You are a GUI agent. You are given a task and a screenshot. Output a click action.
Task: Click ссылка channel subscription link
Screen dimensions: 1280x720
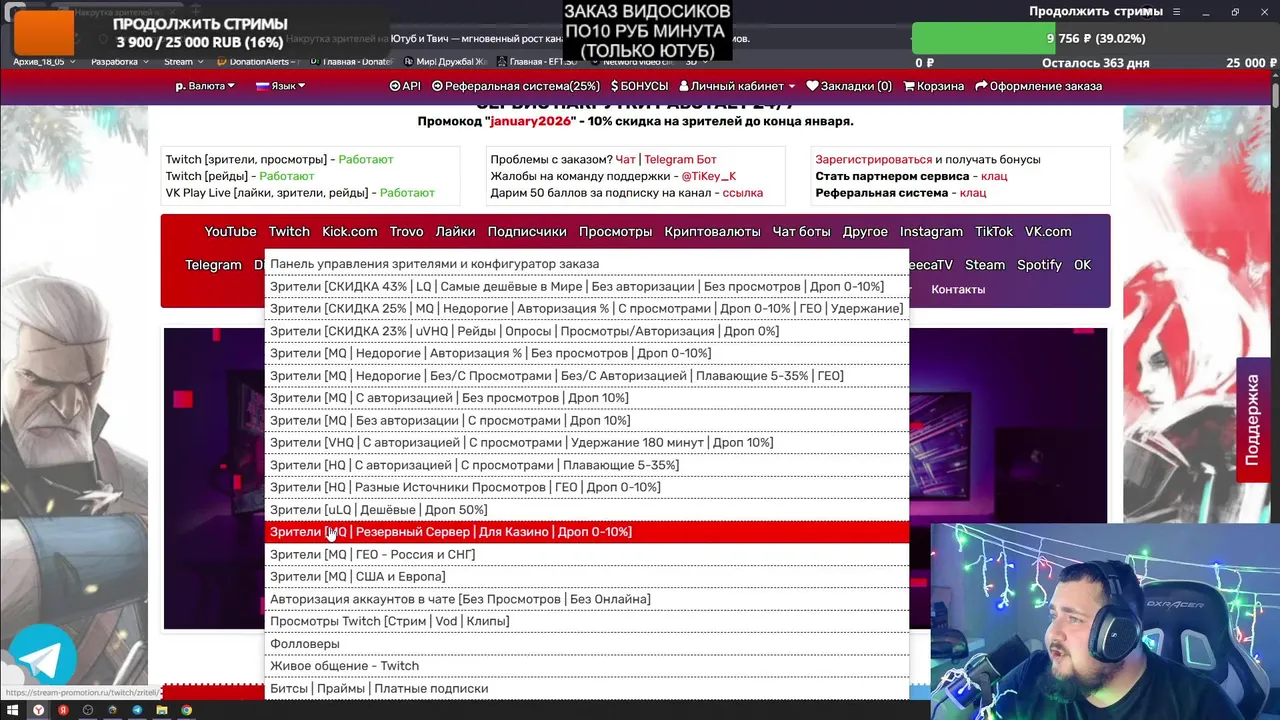point(742,193)
